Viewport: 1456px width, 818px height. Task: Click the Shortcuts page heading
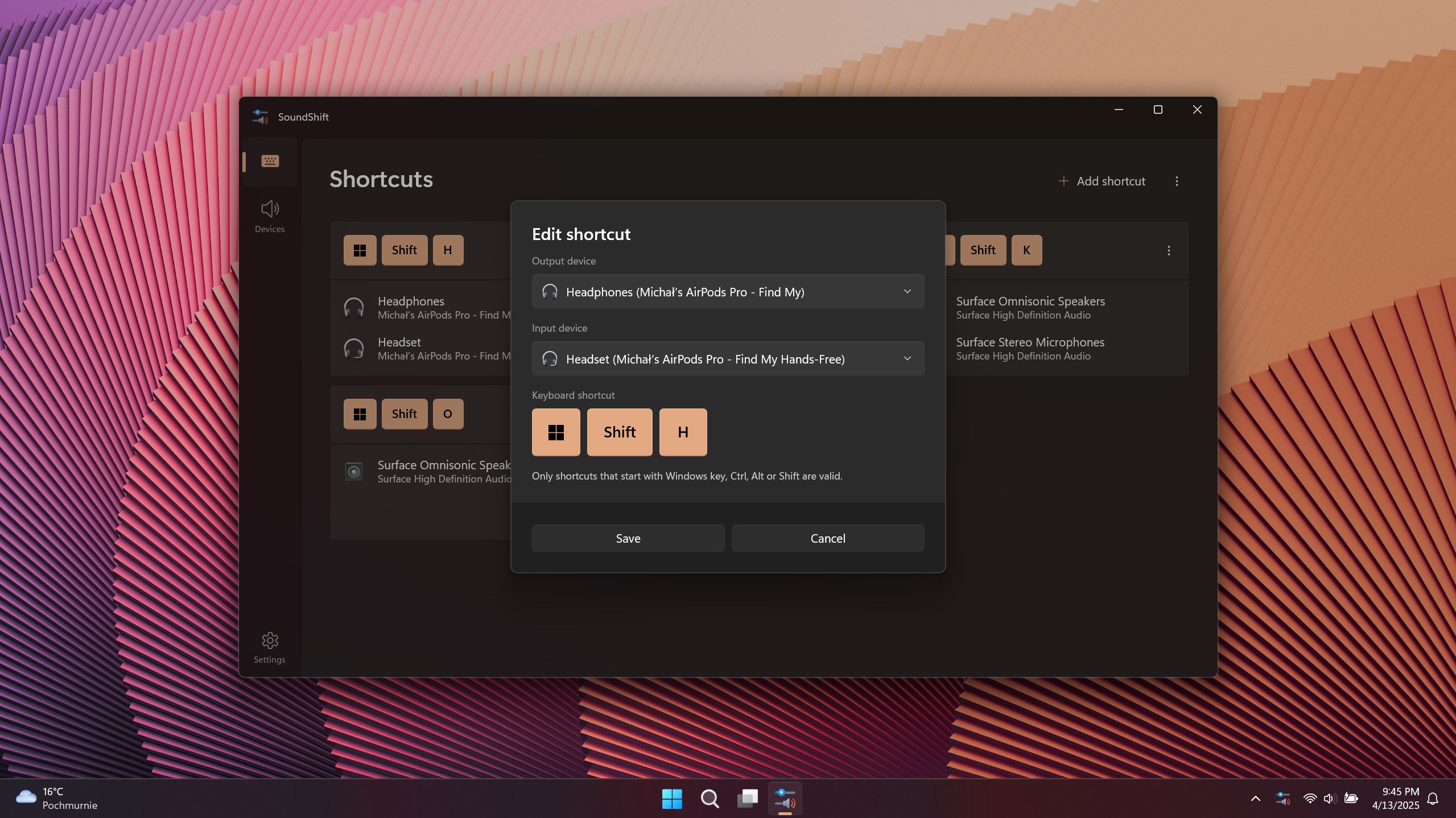[381, 179]
